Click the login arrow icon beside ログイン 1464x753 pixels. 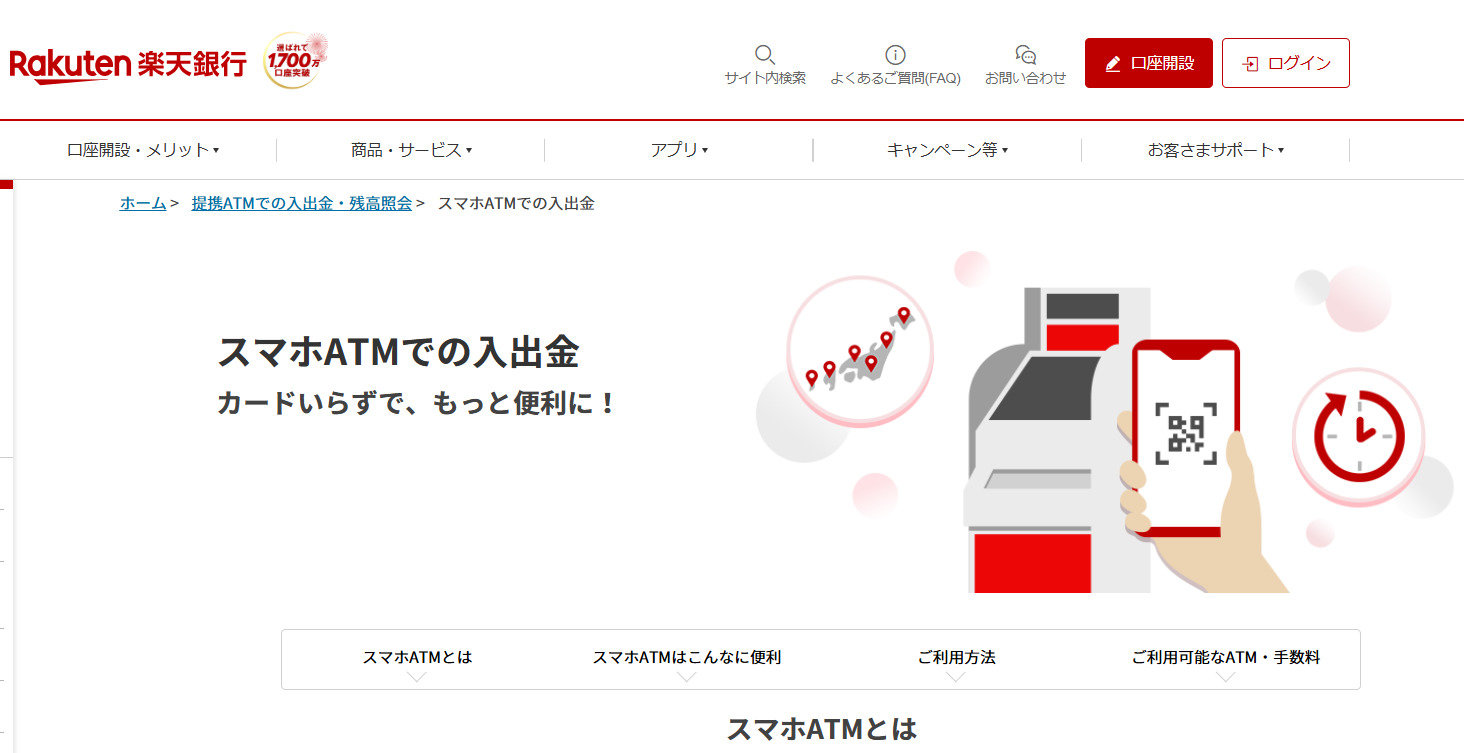click(x=1249, y=62)
